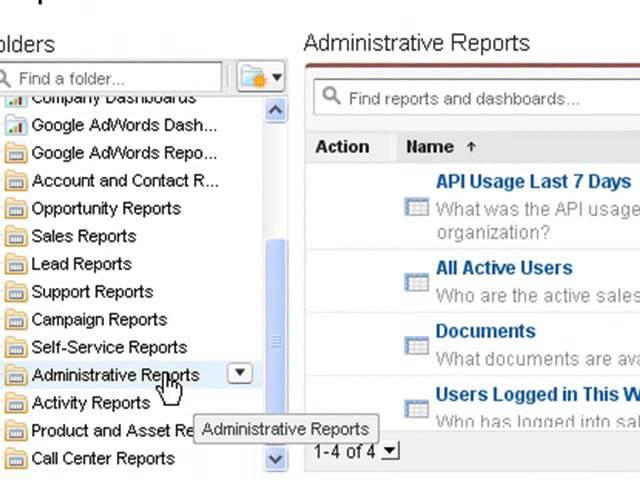
Task: Click the Documents report table icon
Action: click(x=416, y=345)
